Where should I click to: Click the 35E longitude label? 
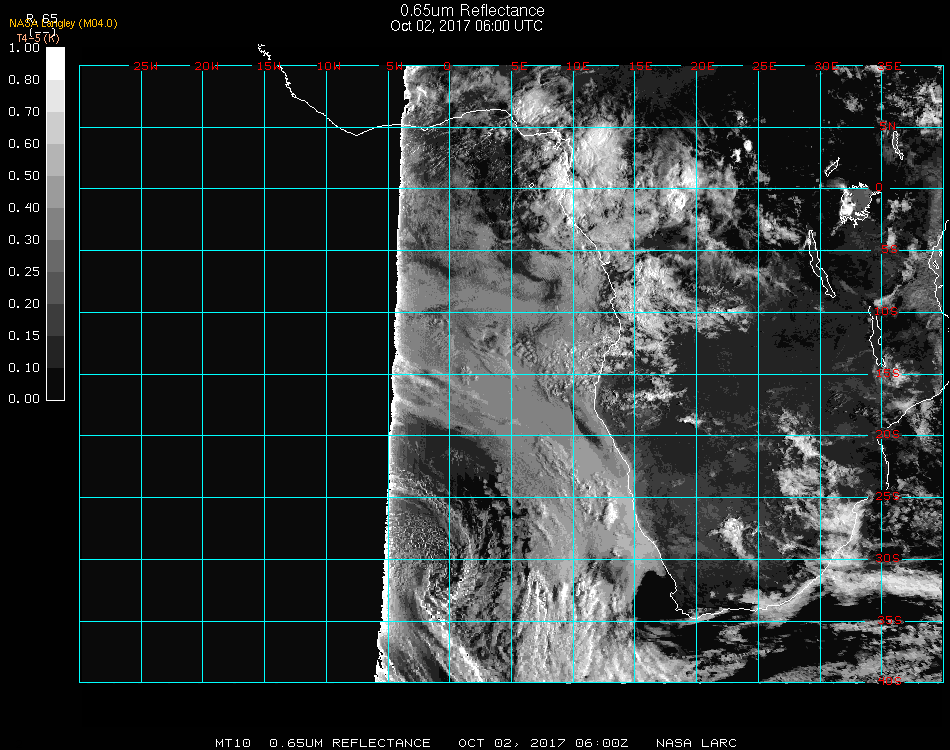(x=889, y=66)
